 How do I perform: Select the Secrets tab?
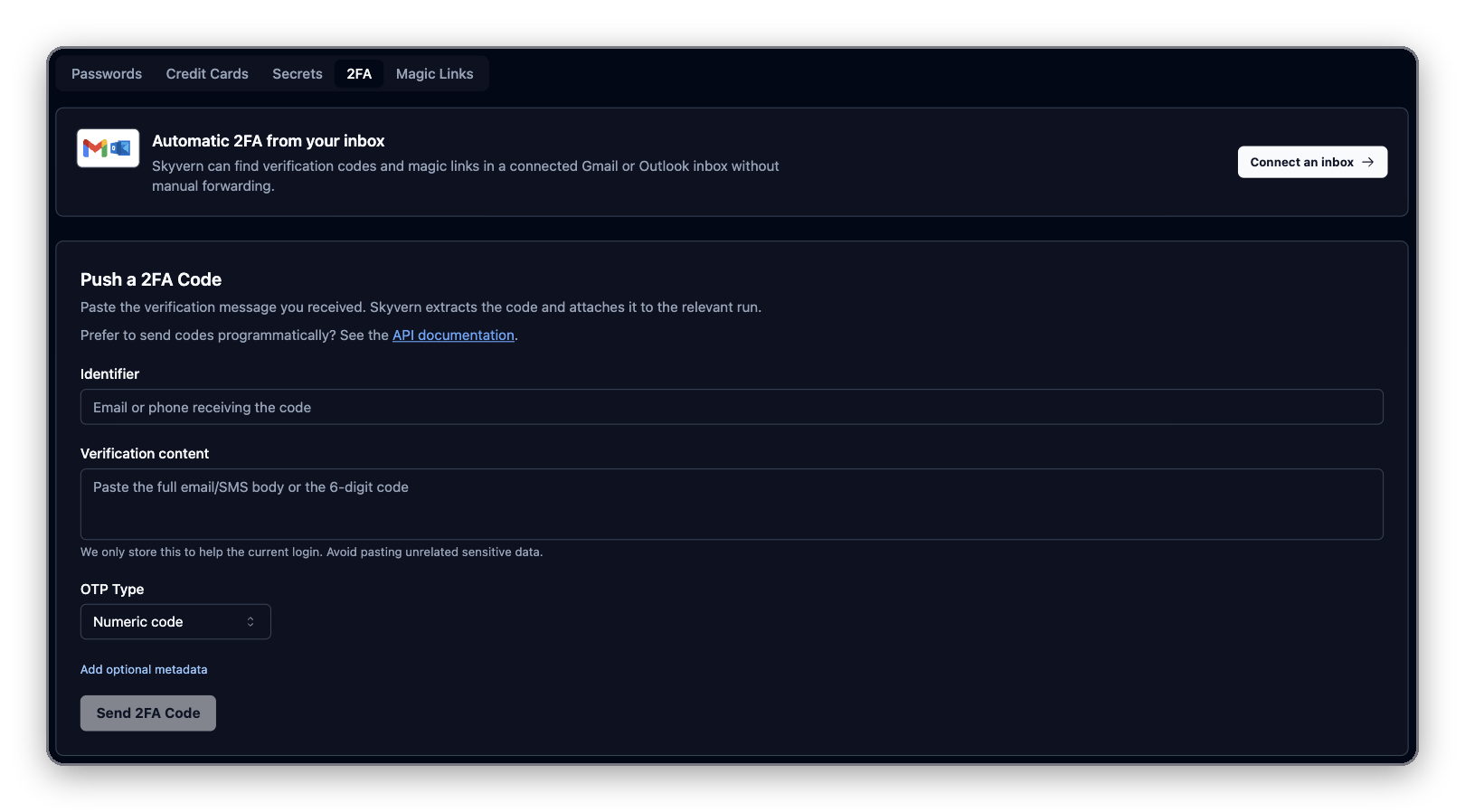pyautogui.click(x=298, y=74)
